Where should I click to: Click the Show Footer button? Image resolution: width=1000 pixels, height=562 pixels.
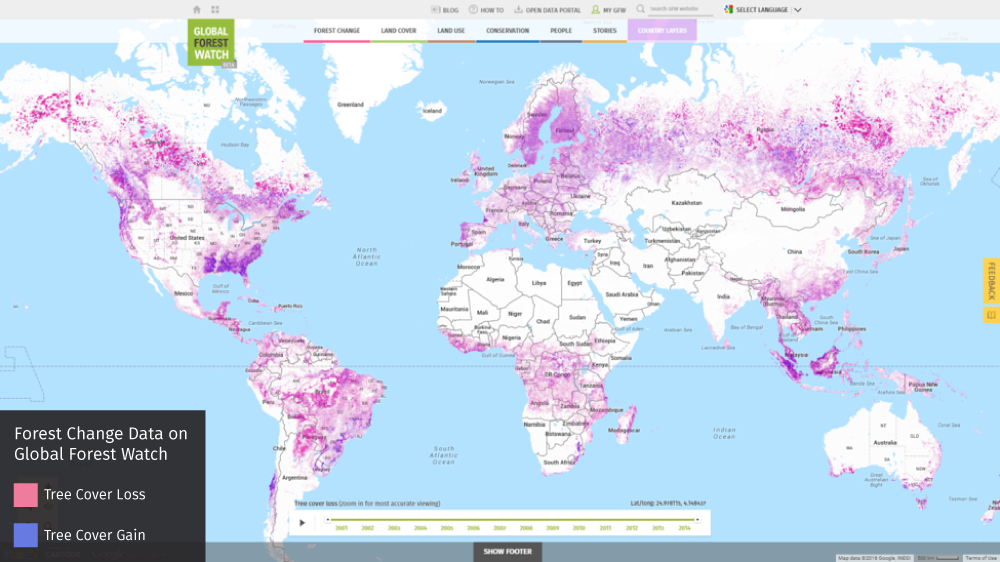tap(508, 552)
